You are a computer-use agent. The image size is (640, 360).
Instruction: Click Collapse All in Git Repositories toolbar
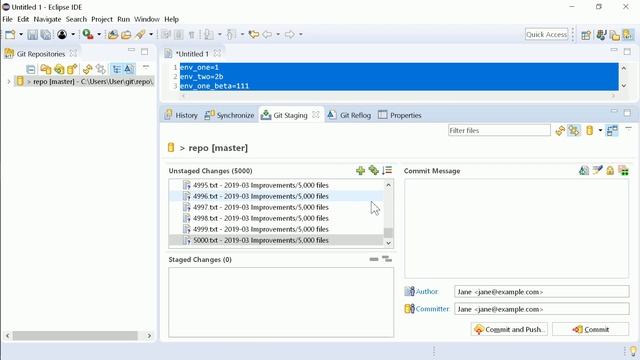click(x=31, y=69)
